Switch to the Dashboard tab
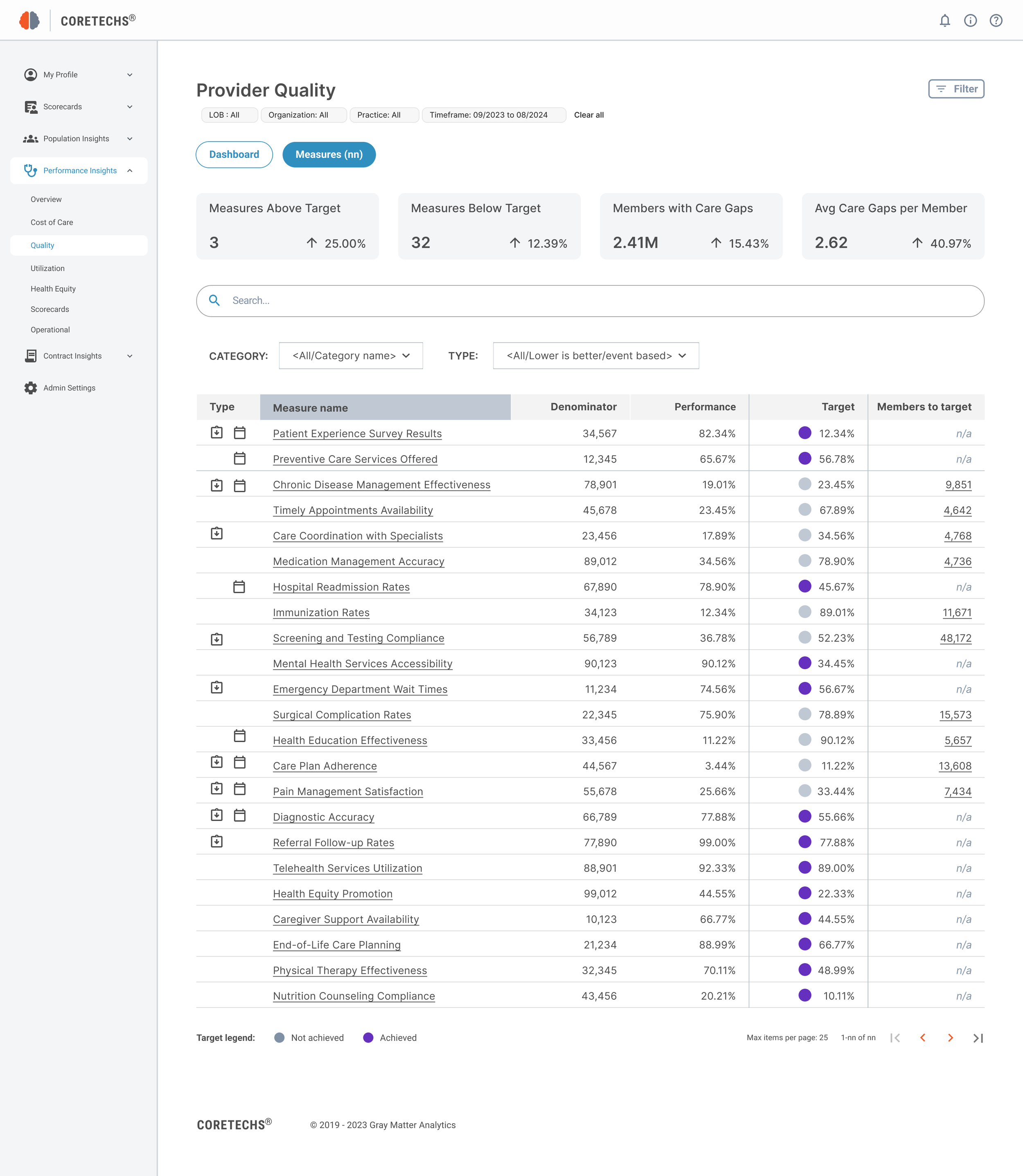The image size is (1023, 1176). pyautogui.click(x=234, y=155)
